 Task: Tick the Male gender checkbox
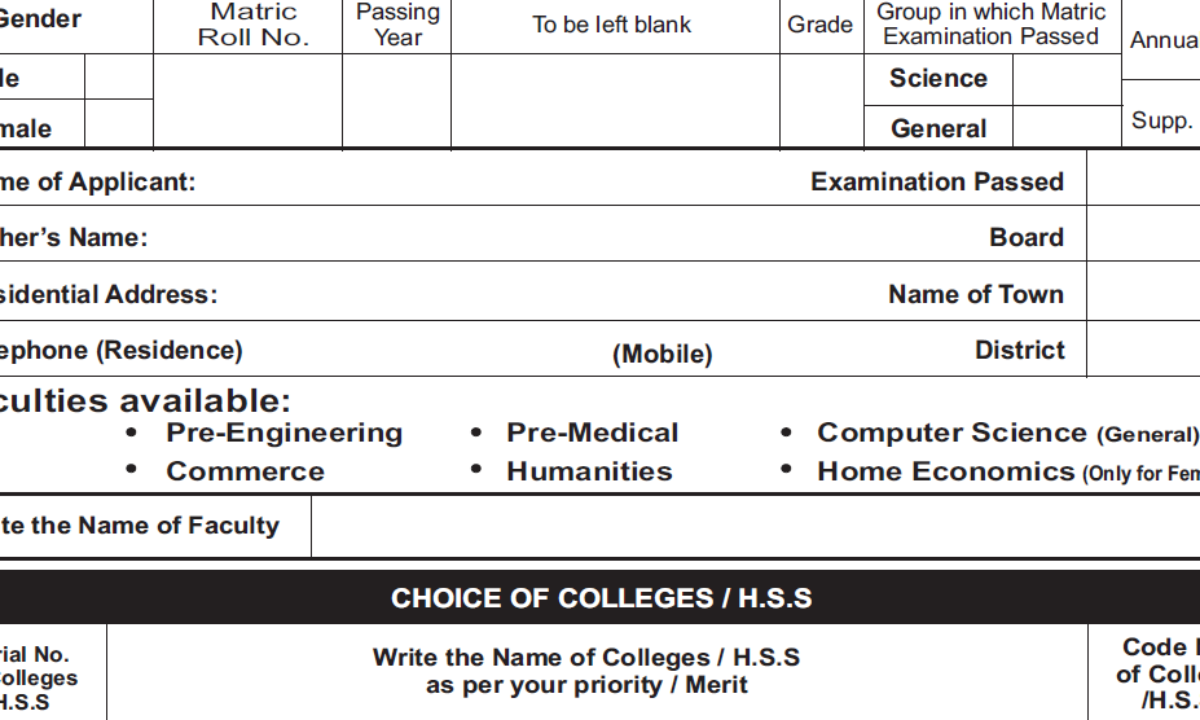pos(118,77)
